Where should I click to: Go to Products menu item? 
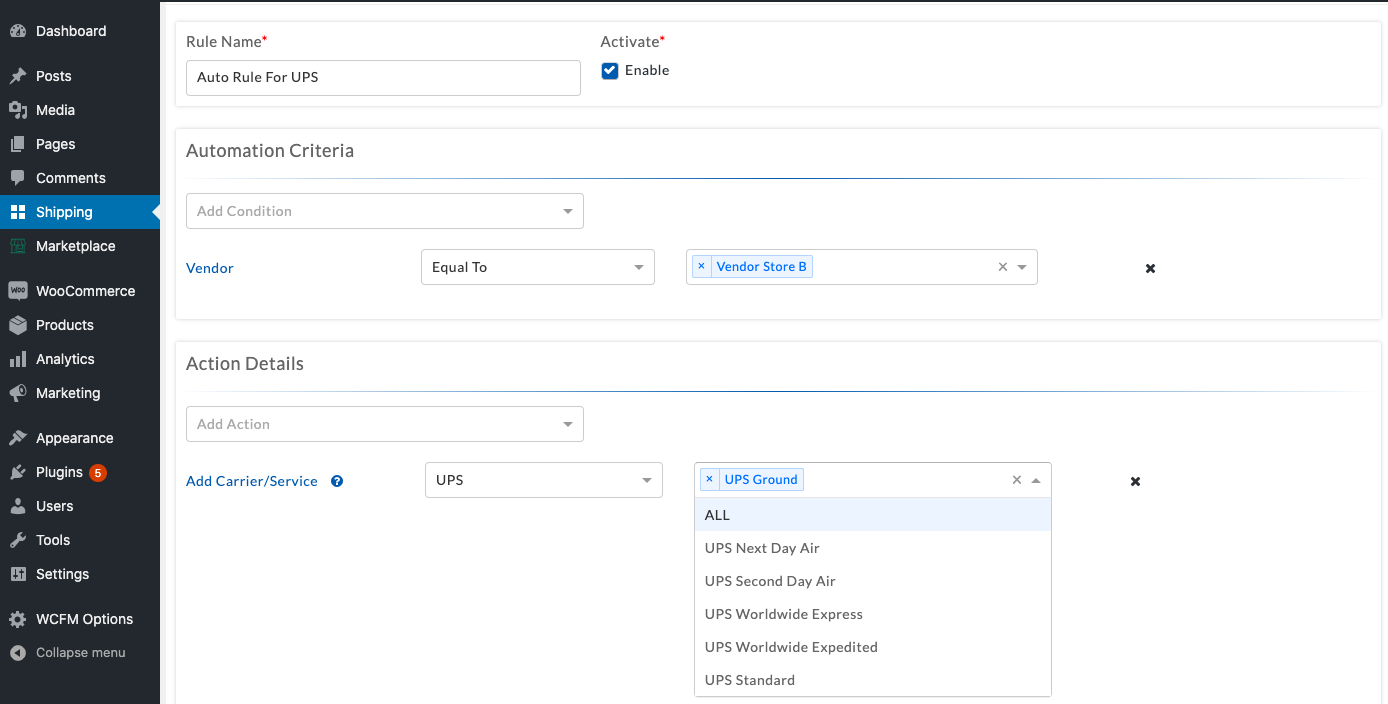[65, 325]
